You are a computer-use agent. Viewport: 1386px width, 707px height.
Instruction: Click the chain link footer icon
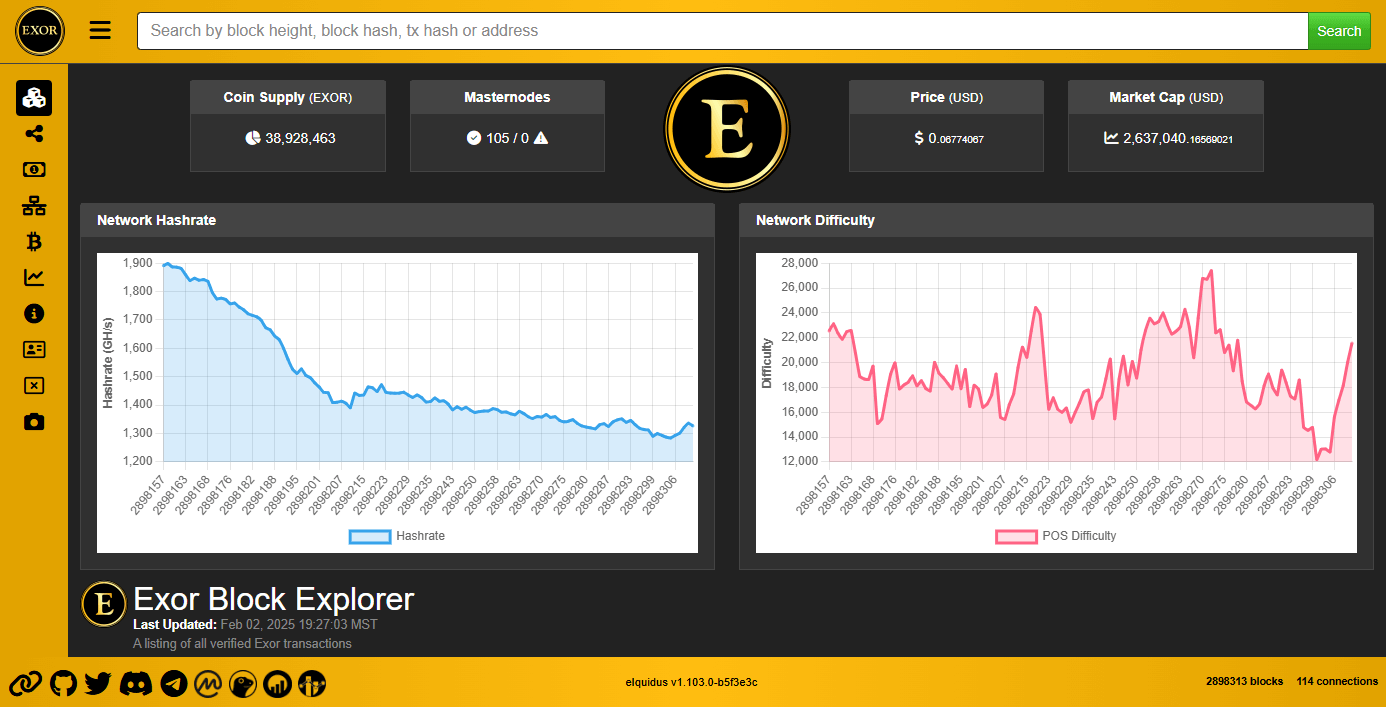[25, 684]
